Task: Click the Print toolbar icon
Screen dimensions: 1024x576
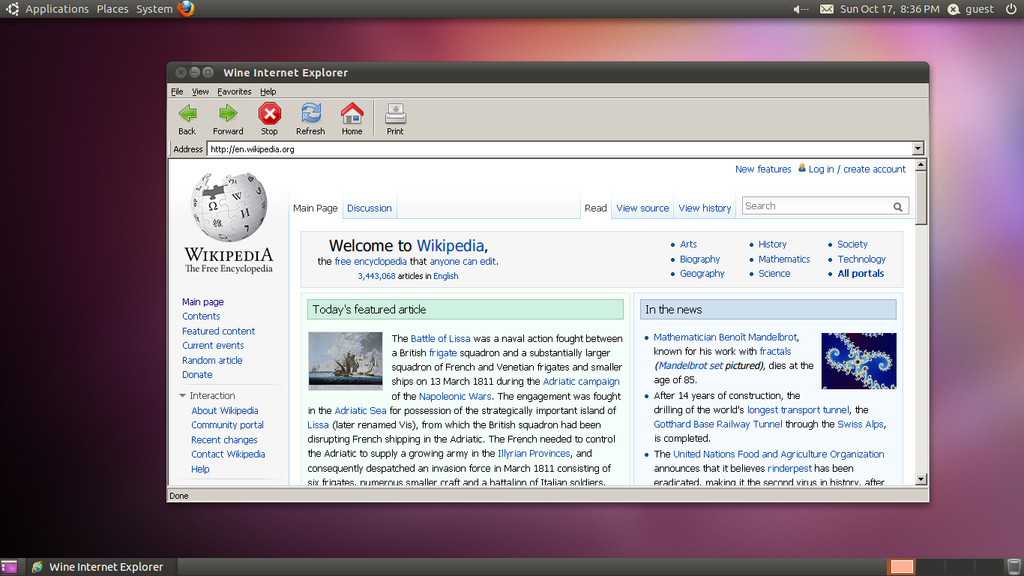Action: pyautogui.click(x=395, y=113)
